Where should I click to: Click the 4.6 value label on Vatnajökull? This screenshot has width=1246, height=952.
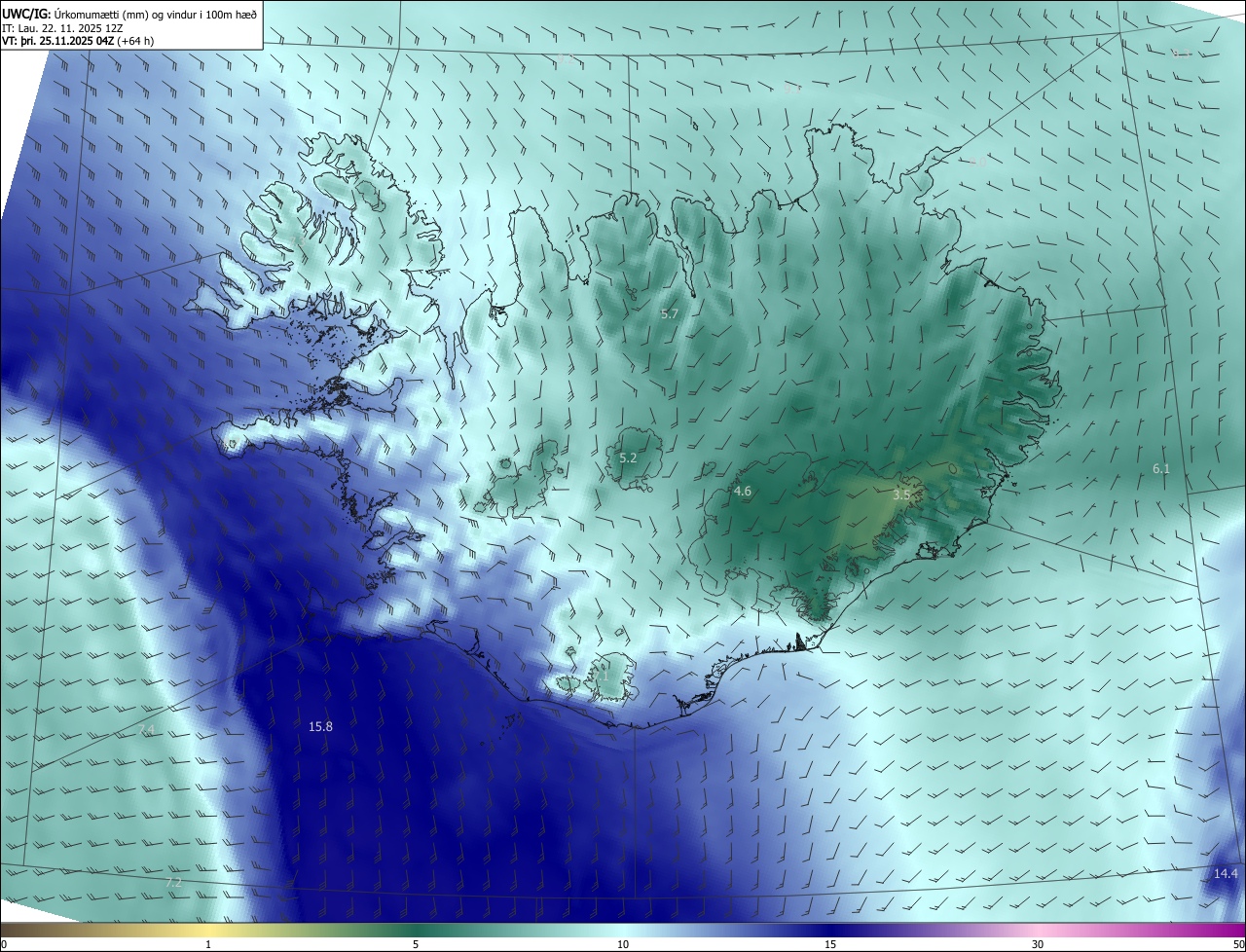(743, 492)
